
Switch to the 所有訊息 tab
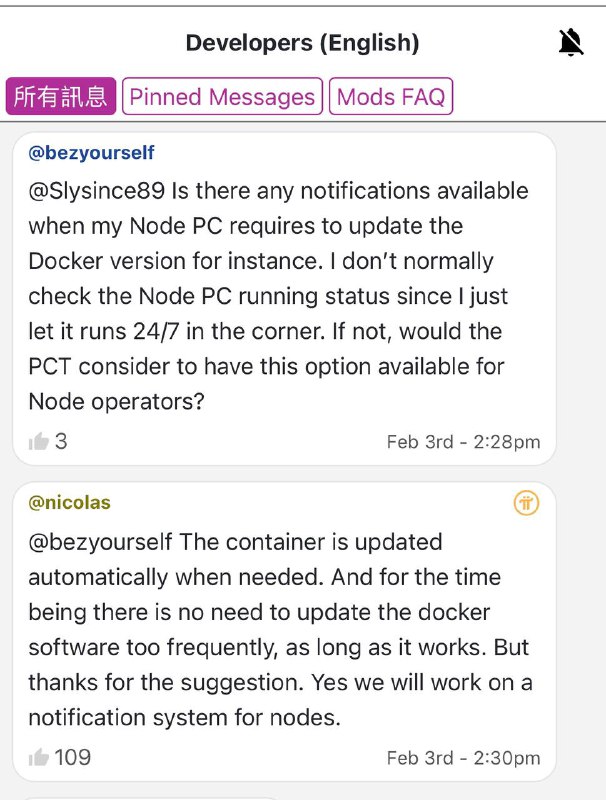click(x=61, y=97)
